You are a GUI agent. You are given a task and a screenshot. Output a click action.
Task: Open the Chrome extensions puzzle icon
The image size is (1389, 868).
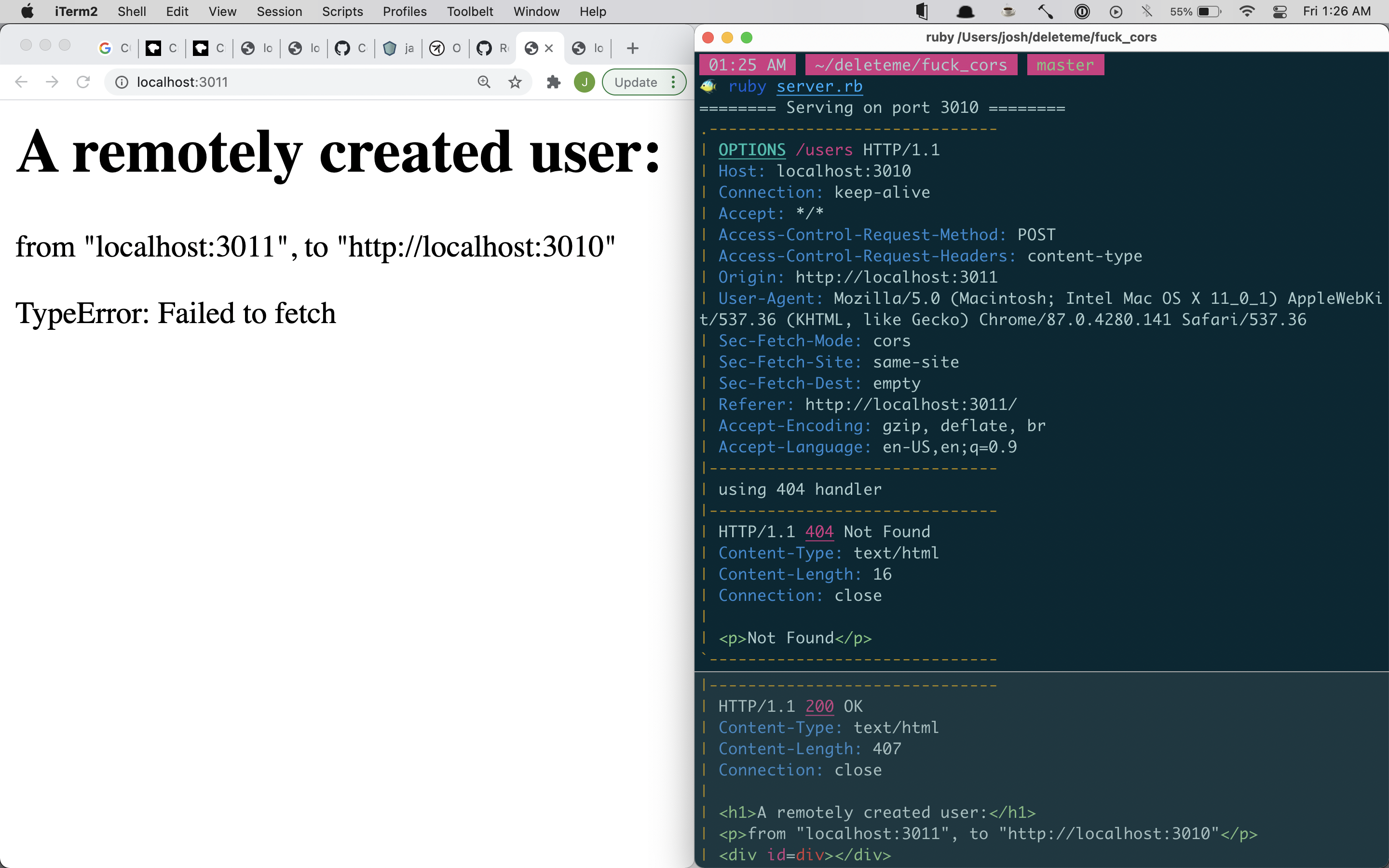tap(553, 82)
